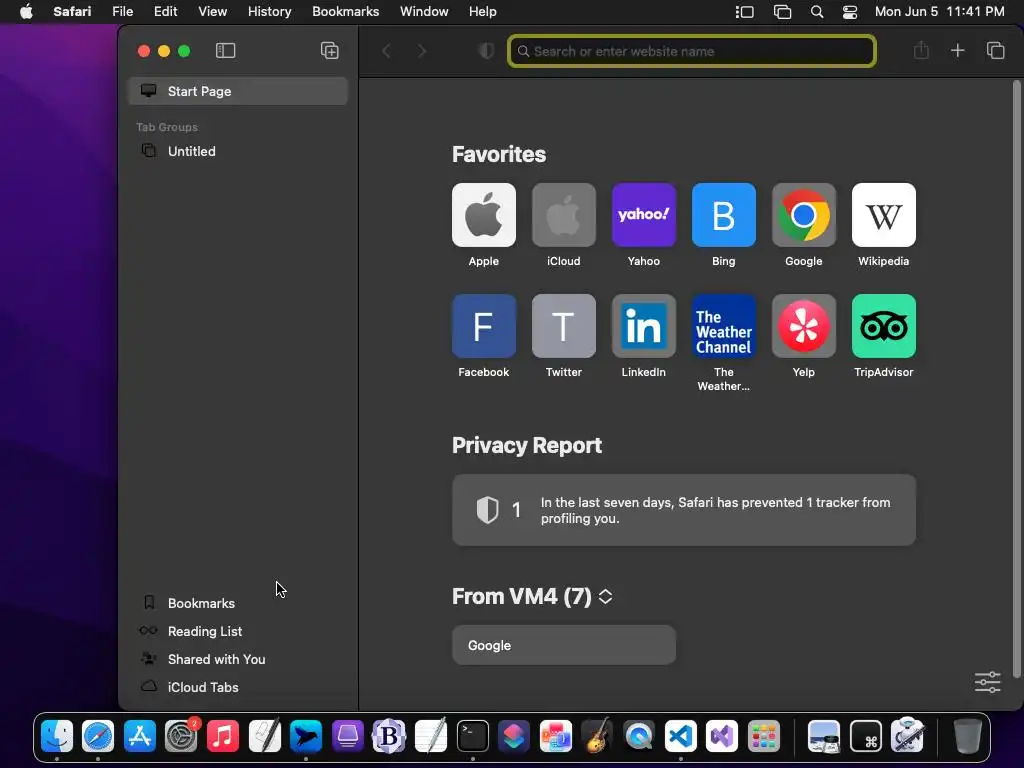
Task: Click the back navigation arrow
Action: [x=387, y=51]
